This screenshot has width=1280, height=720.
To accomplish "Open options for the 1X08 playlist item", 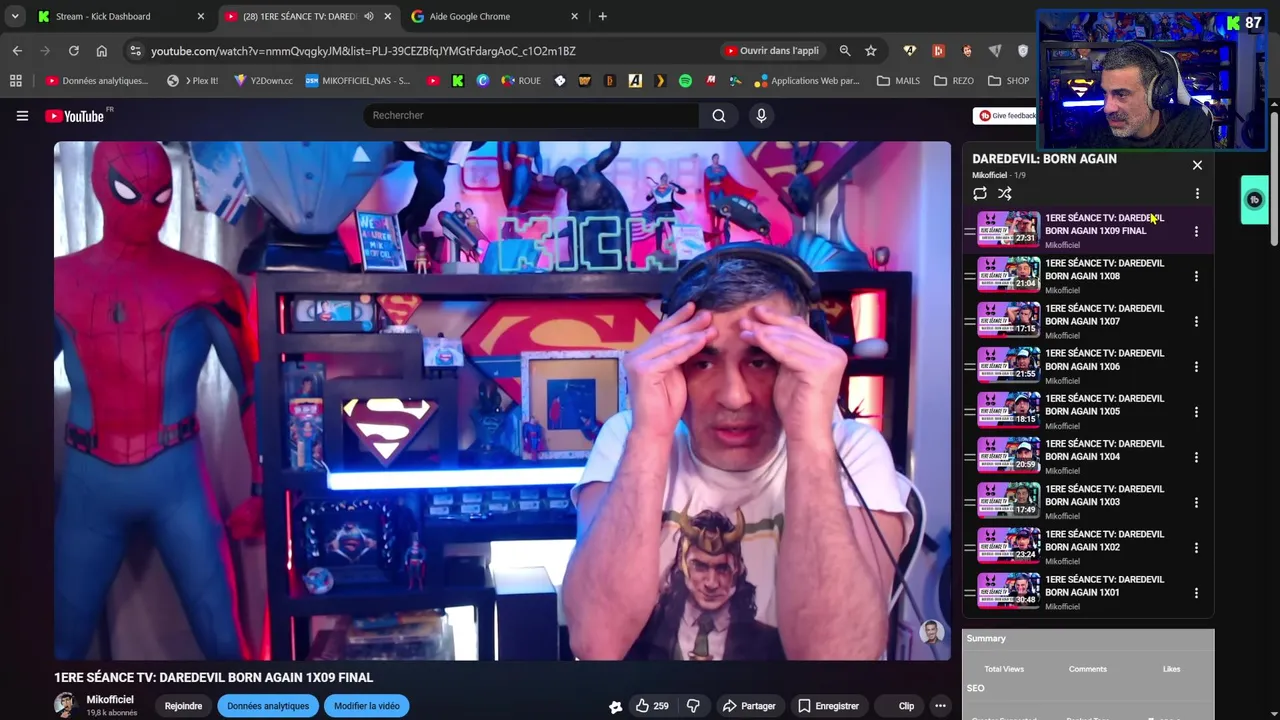I will (1196, 276).
